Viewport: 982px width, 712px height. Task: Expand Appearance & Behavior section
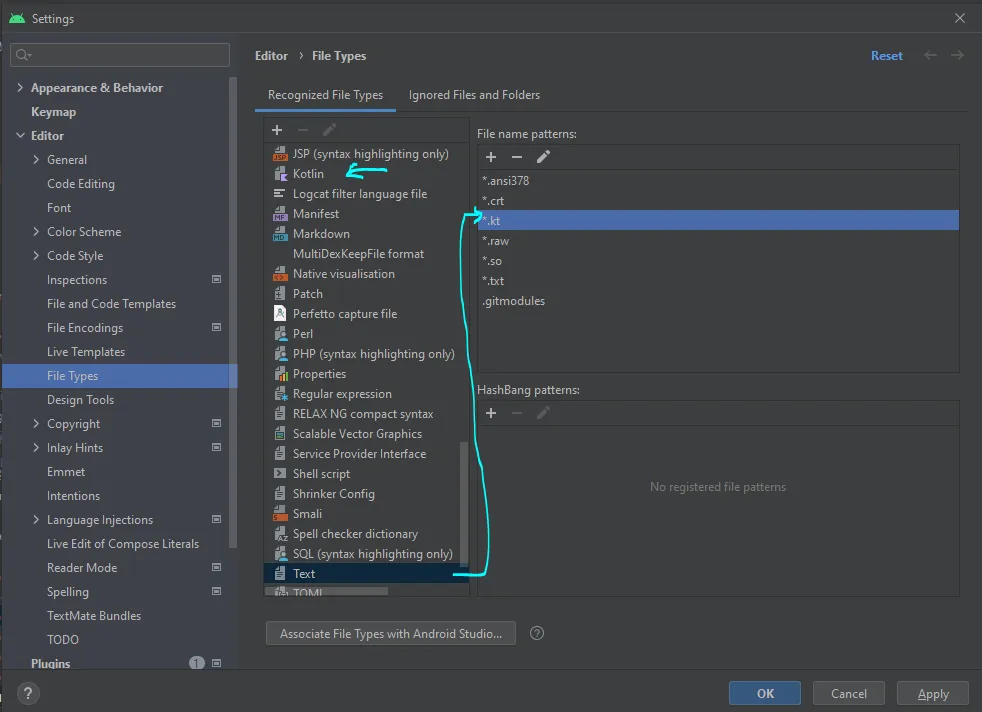(x=20, y=88)
